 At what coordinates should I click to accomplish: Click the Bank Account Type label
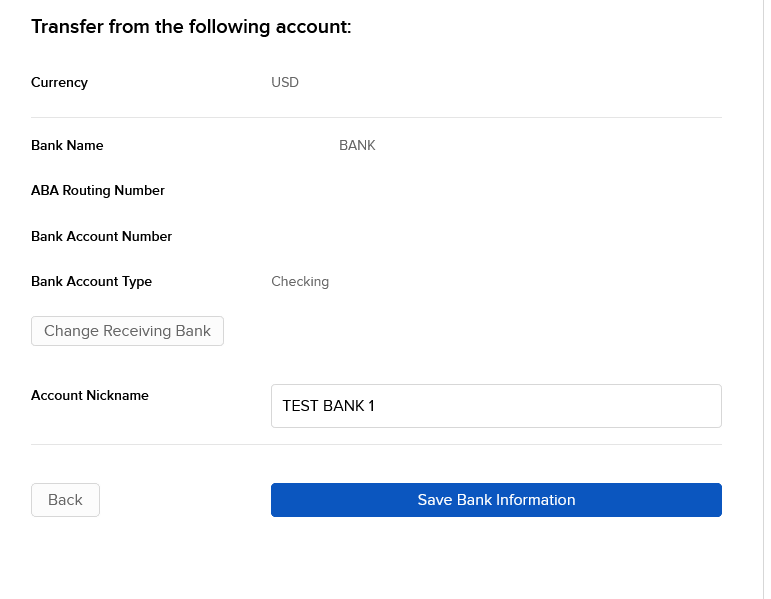click(x=91, y=281)
